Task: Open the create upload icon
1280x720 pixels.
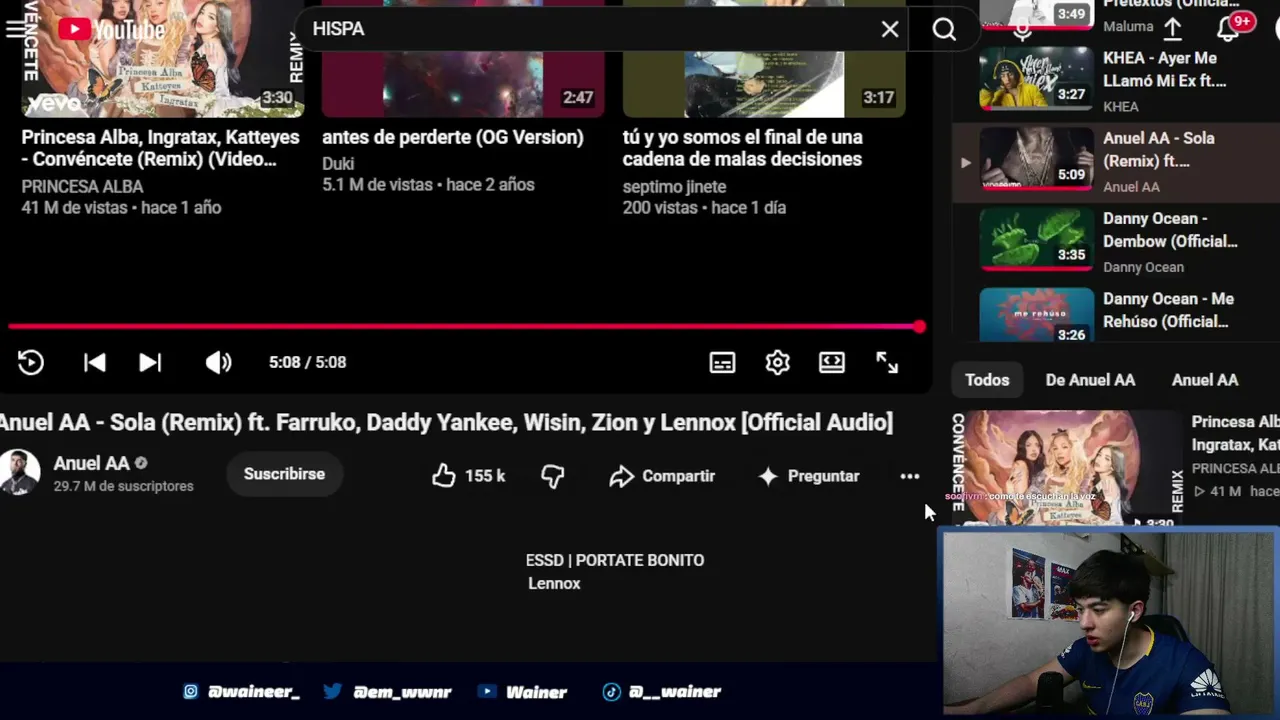Action: pos(1173,28)
